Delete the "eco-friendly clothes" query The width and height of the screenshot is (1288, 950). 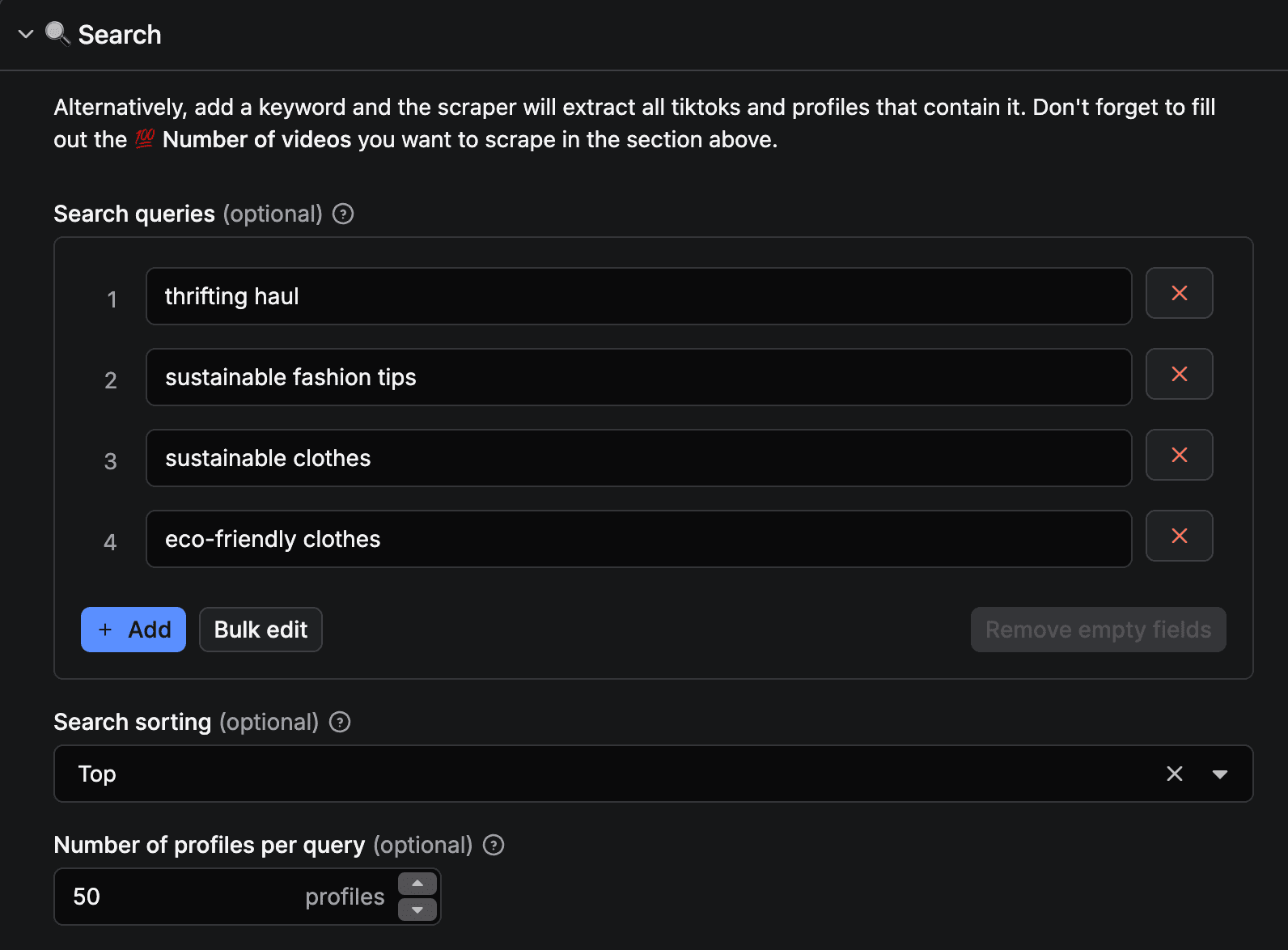[x=1179, y=536]
